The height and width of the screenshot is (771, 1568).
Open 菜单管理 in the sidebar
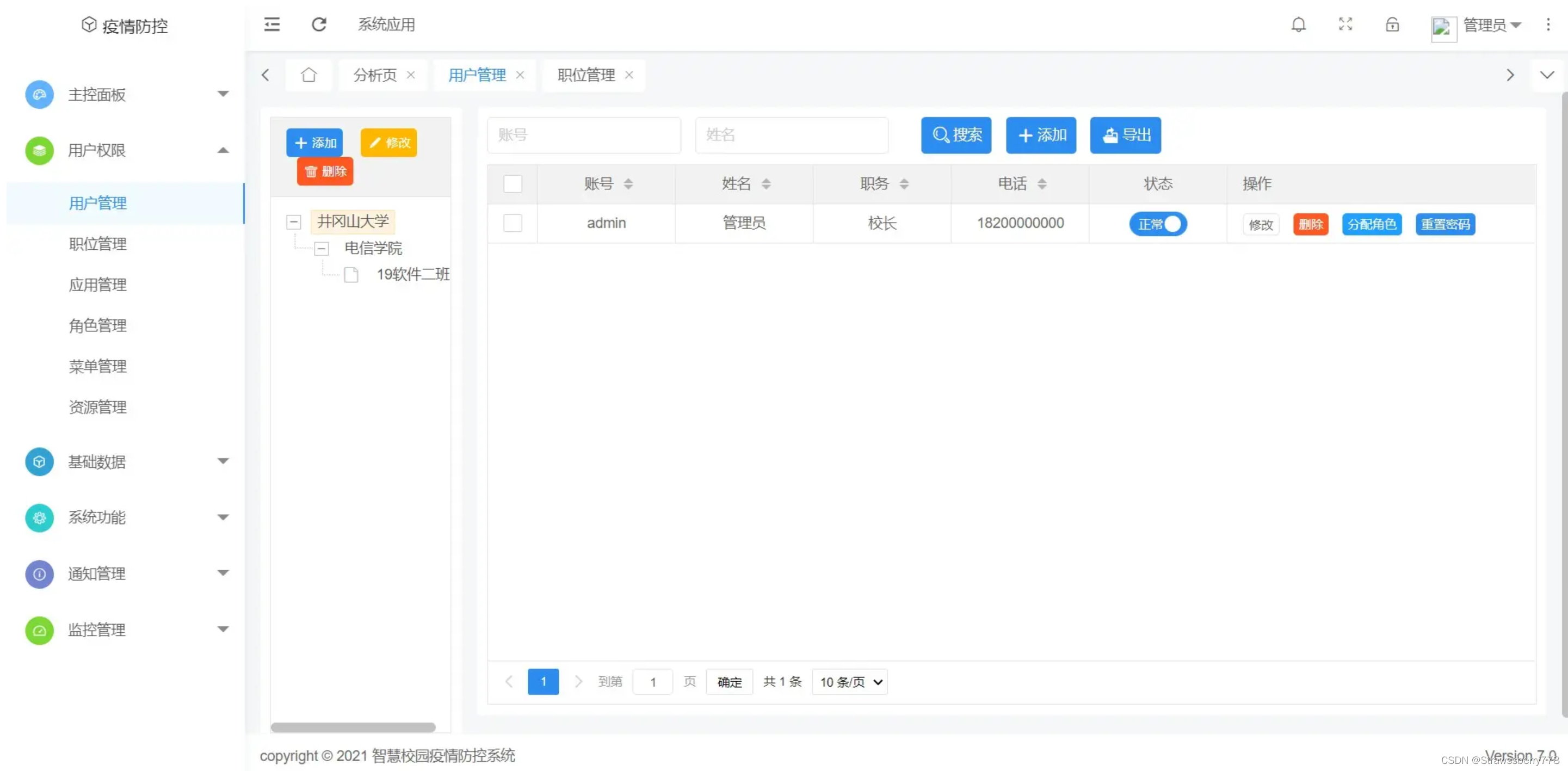click(x=97, y=366)
